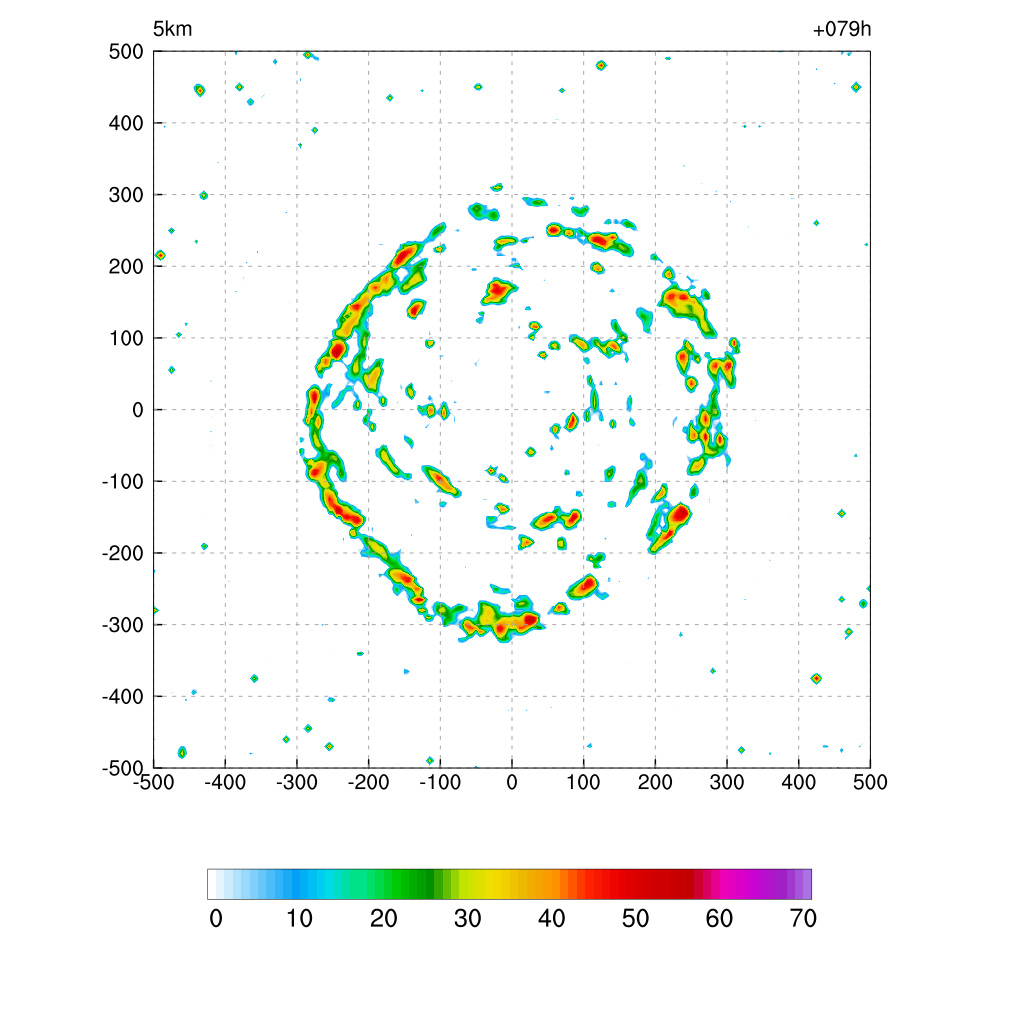Select the y-axis tick label -300
The width and height of the screenshot is (1024, 1024).
(x=123, y=625)
